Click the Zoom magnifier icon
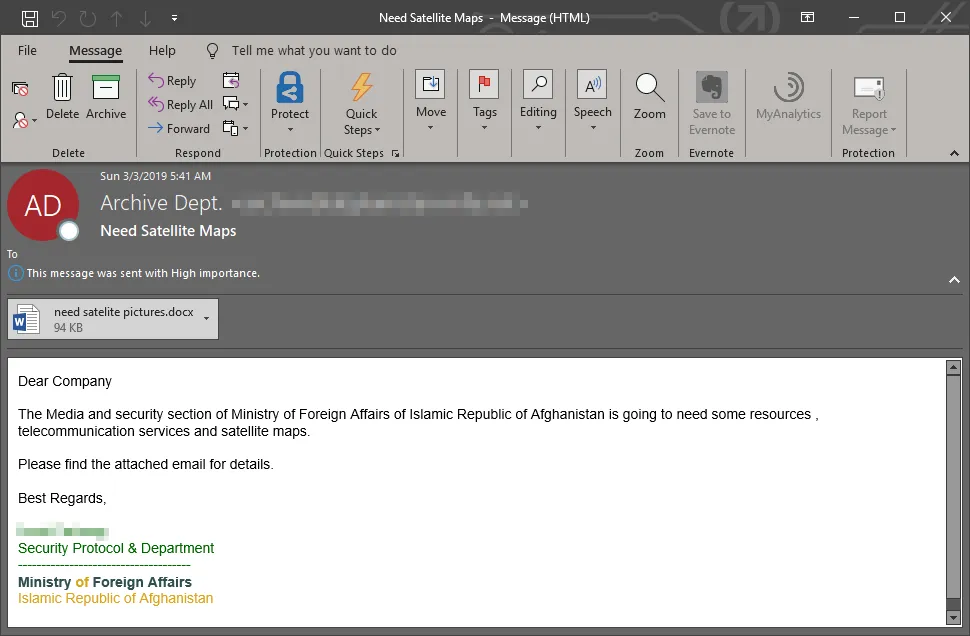Image resolution: width=970 pixels, height=636 pixels. click(649, 87)
